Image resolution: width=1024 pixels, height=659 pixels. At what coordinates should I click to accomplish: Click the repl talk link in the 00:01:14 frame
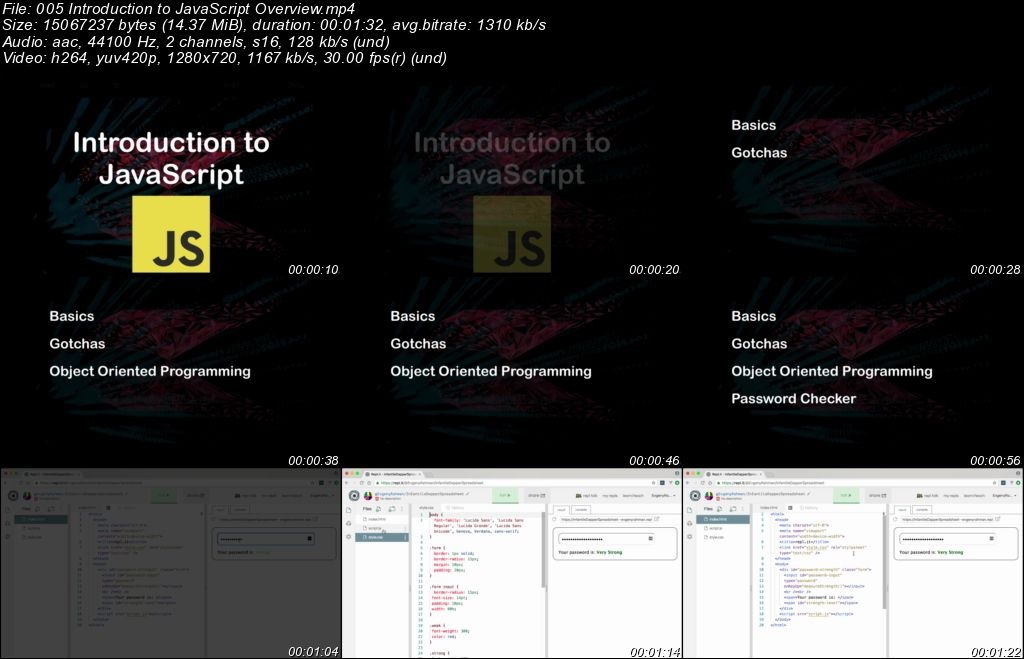pos(587,496)
